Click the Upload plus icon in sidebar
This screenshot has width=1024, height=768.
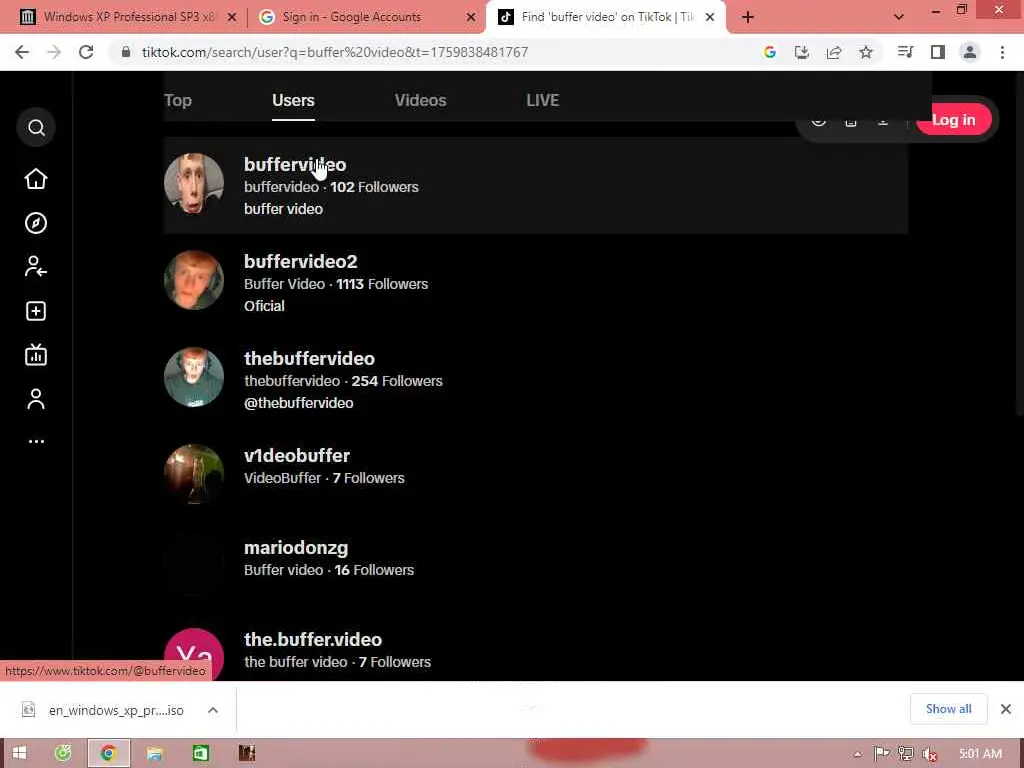tap(36, 311)
